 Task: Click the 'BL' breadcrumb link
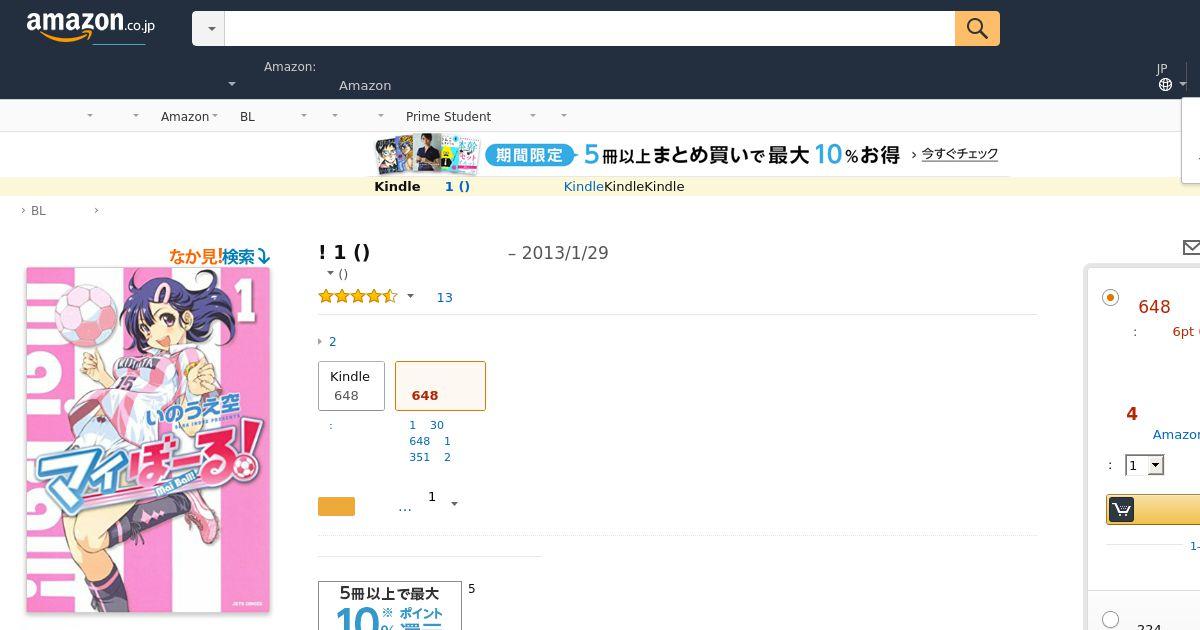pyautogui.click(x=38, y=210)
